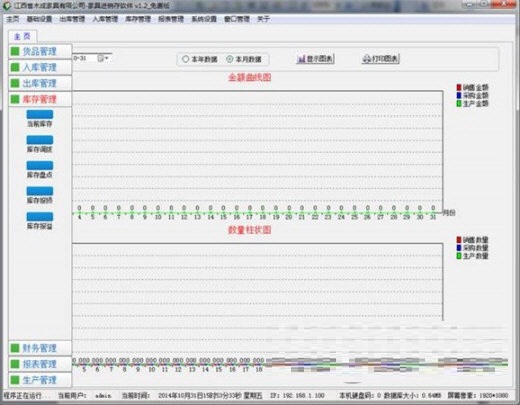This screenshot has height=405, width=520.
Task: Click the red 销售金额 legend swatch
Action: [x=459, y=88]
